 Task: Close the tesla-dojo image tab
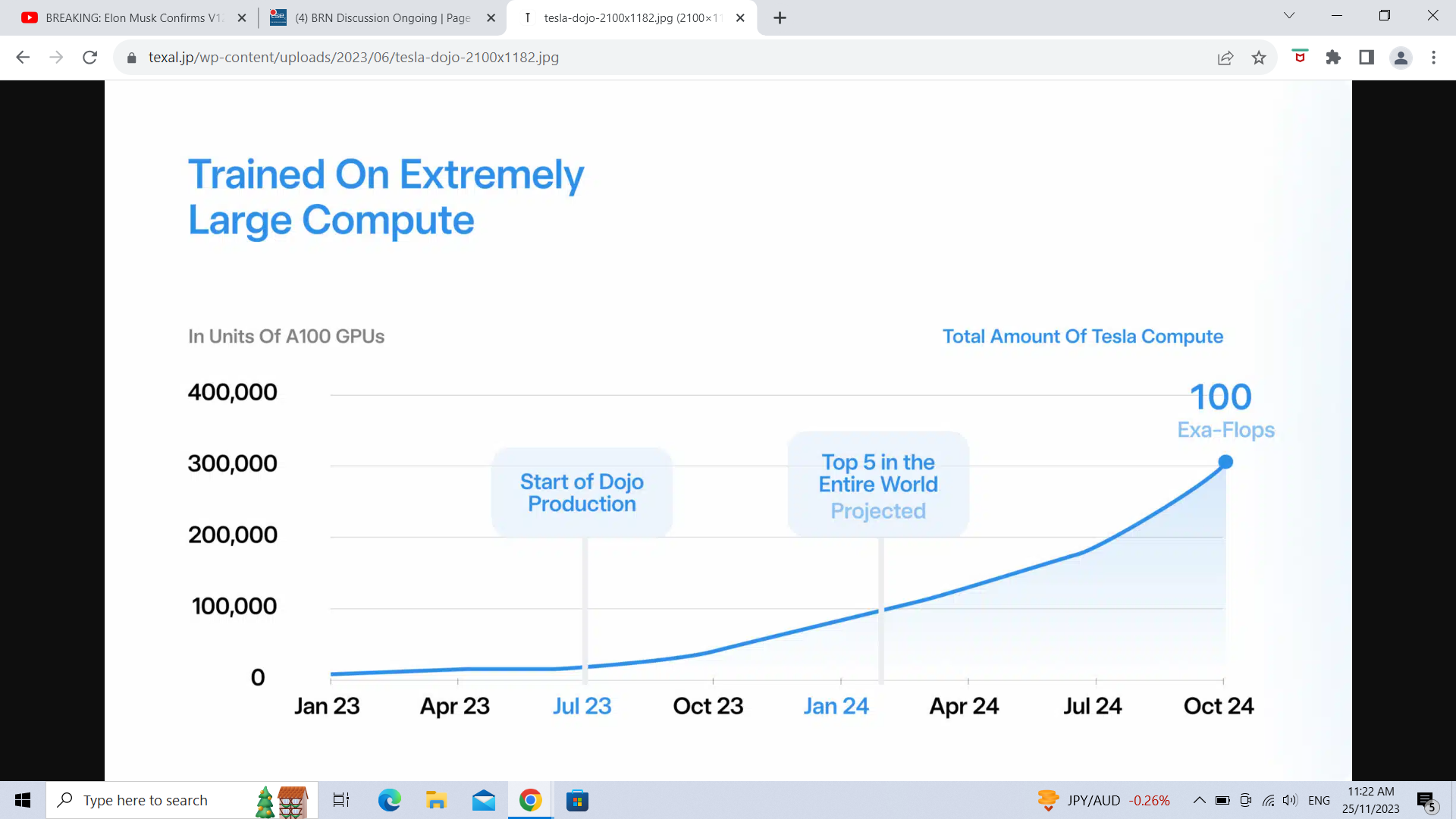point(740,17)
